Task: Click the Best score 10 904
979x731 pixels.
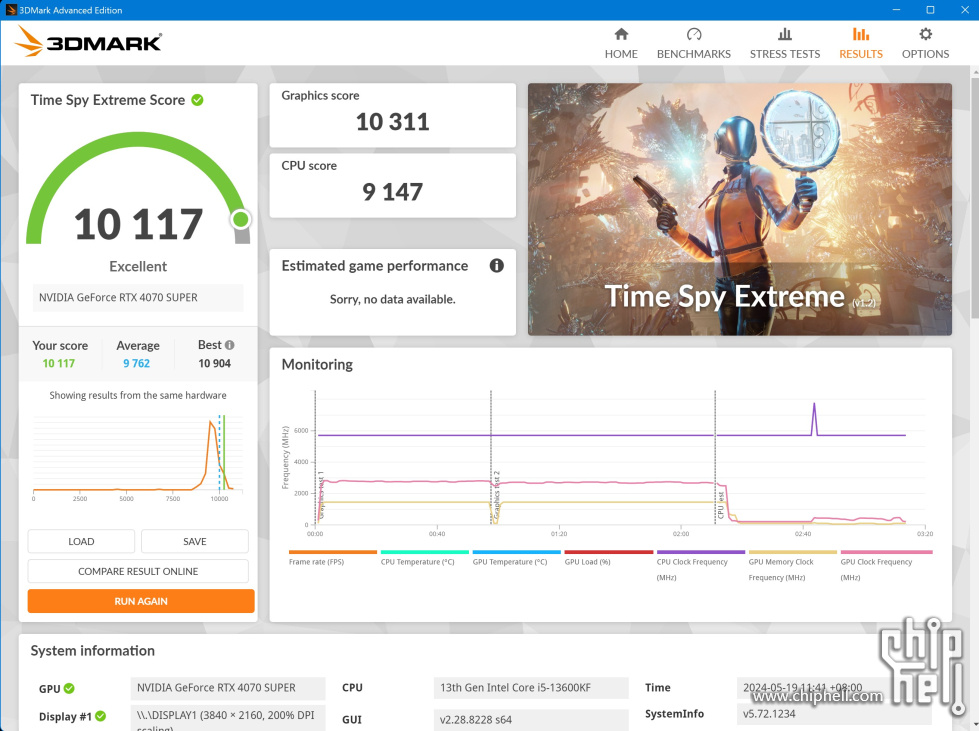Action: [x=215, y=363]
